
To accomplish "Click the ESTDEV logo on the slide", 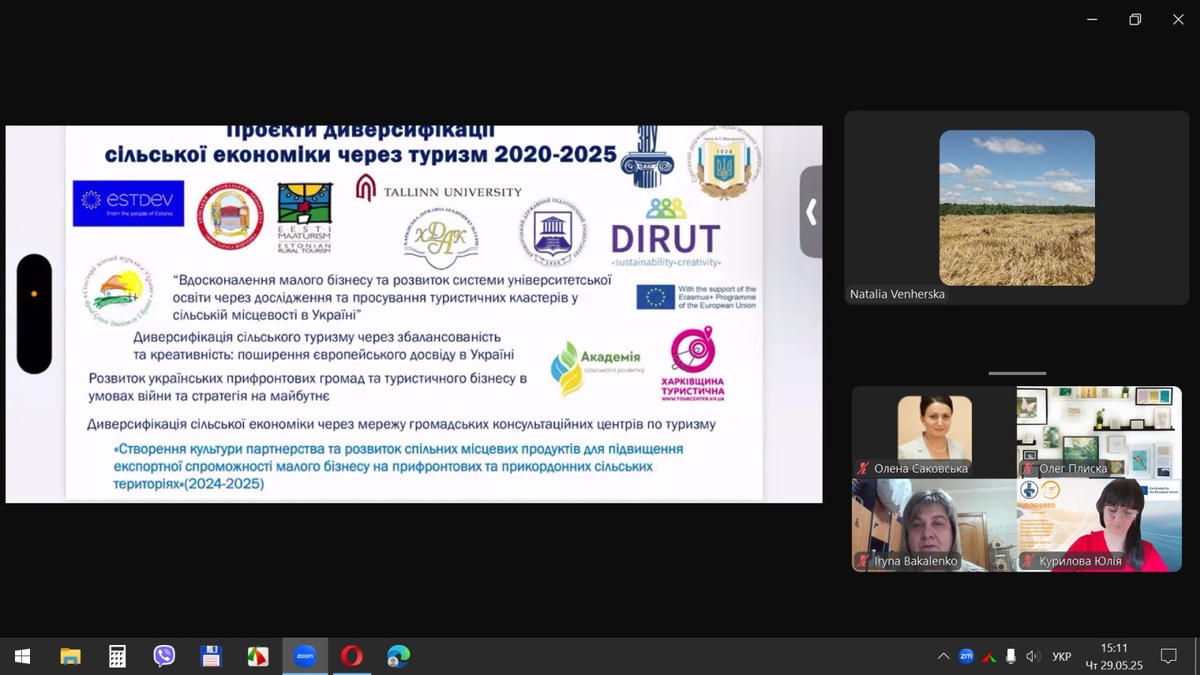I will pos(128,203).
